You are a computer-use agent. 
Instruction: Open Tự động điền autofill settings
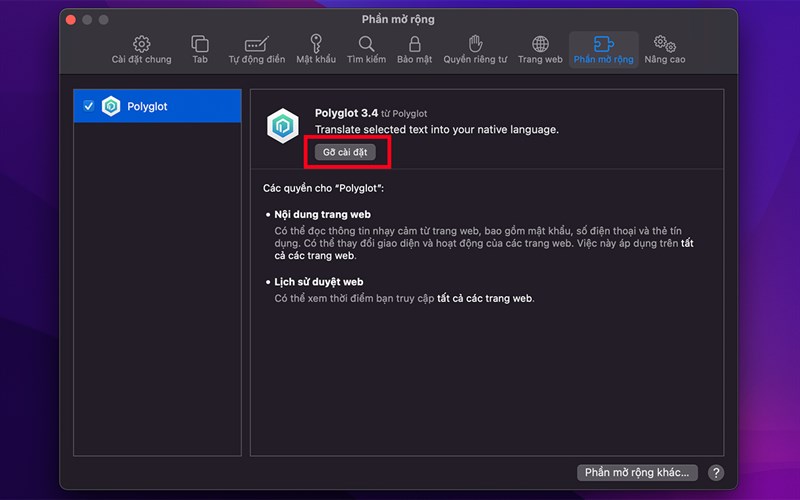[257, 44]
